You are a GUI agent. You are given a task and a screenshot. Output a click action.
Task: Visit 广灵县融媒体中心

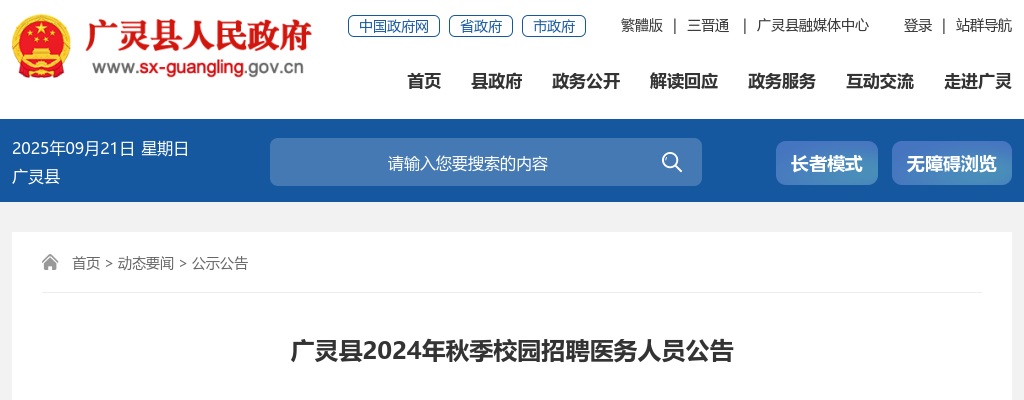pos(812,26)
